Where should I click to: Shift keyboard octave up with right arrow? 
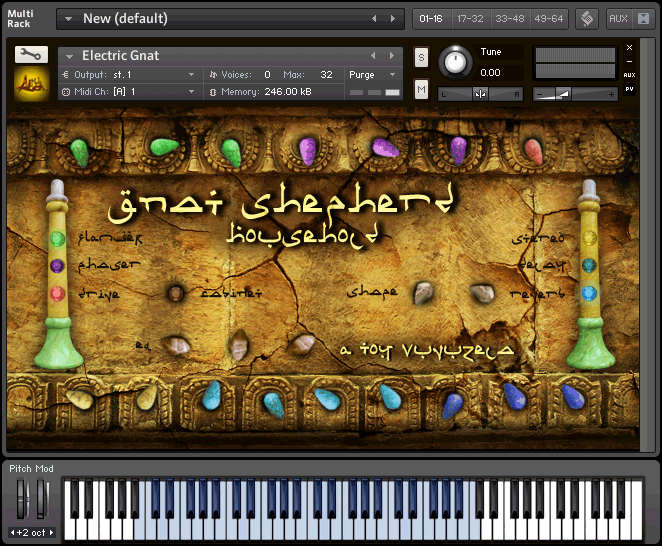[52, 532]
